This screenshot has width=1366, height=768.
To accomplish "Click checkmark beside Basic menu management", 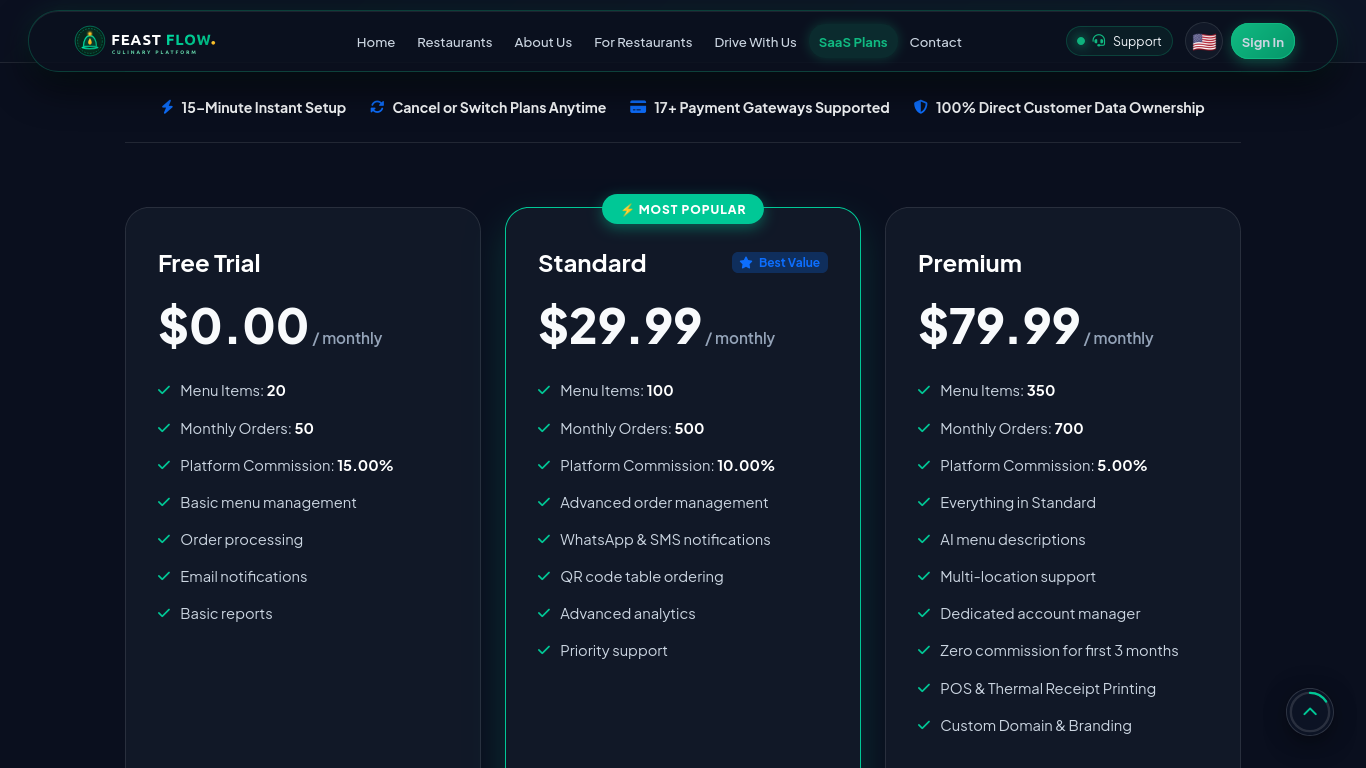I will (164, 502).
